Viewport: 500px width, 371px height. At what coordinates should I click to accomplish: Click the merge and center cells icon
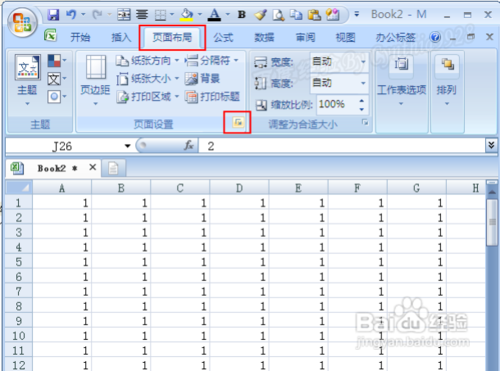124,15
